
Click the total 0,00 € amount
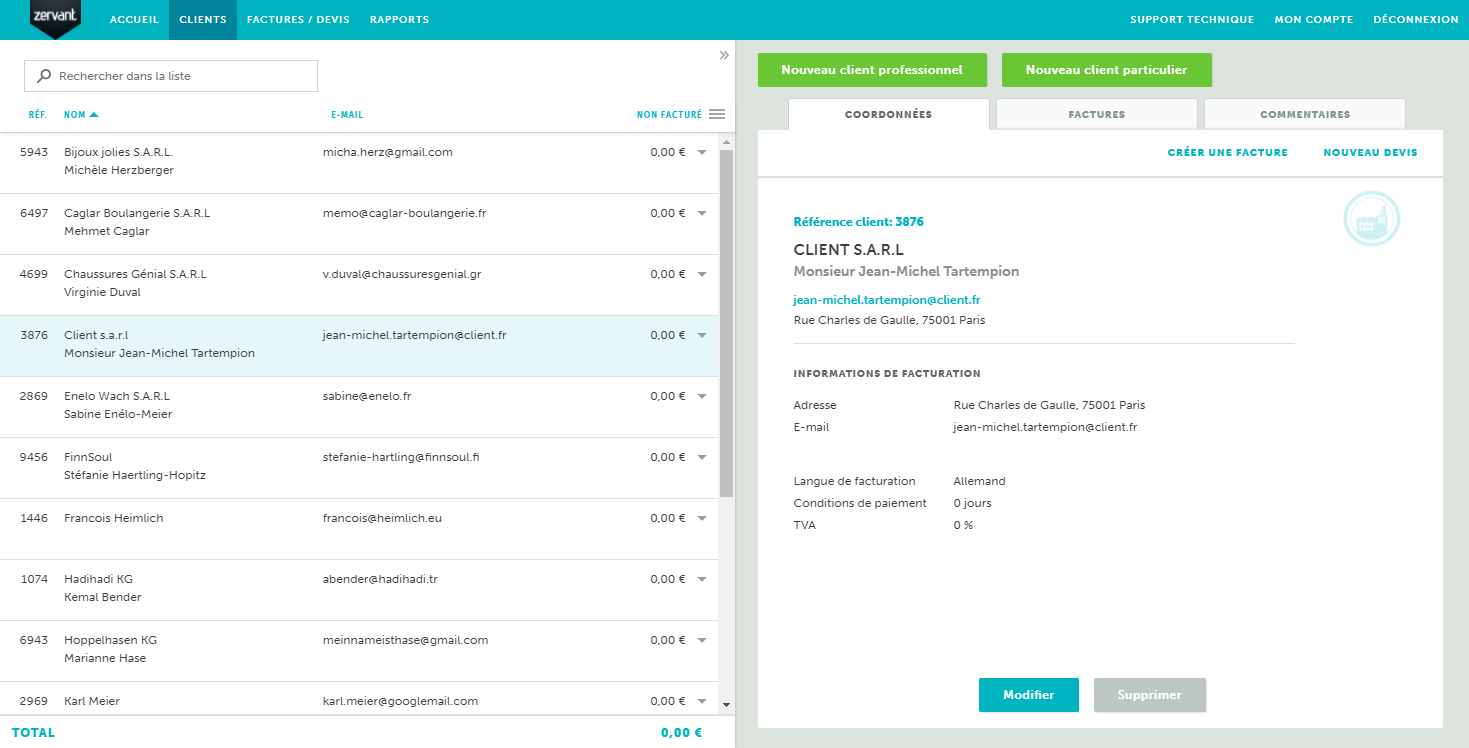(681, 733)
